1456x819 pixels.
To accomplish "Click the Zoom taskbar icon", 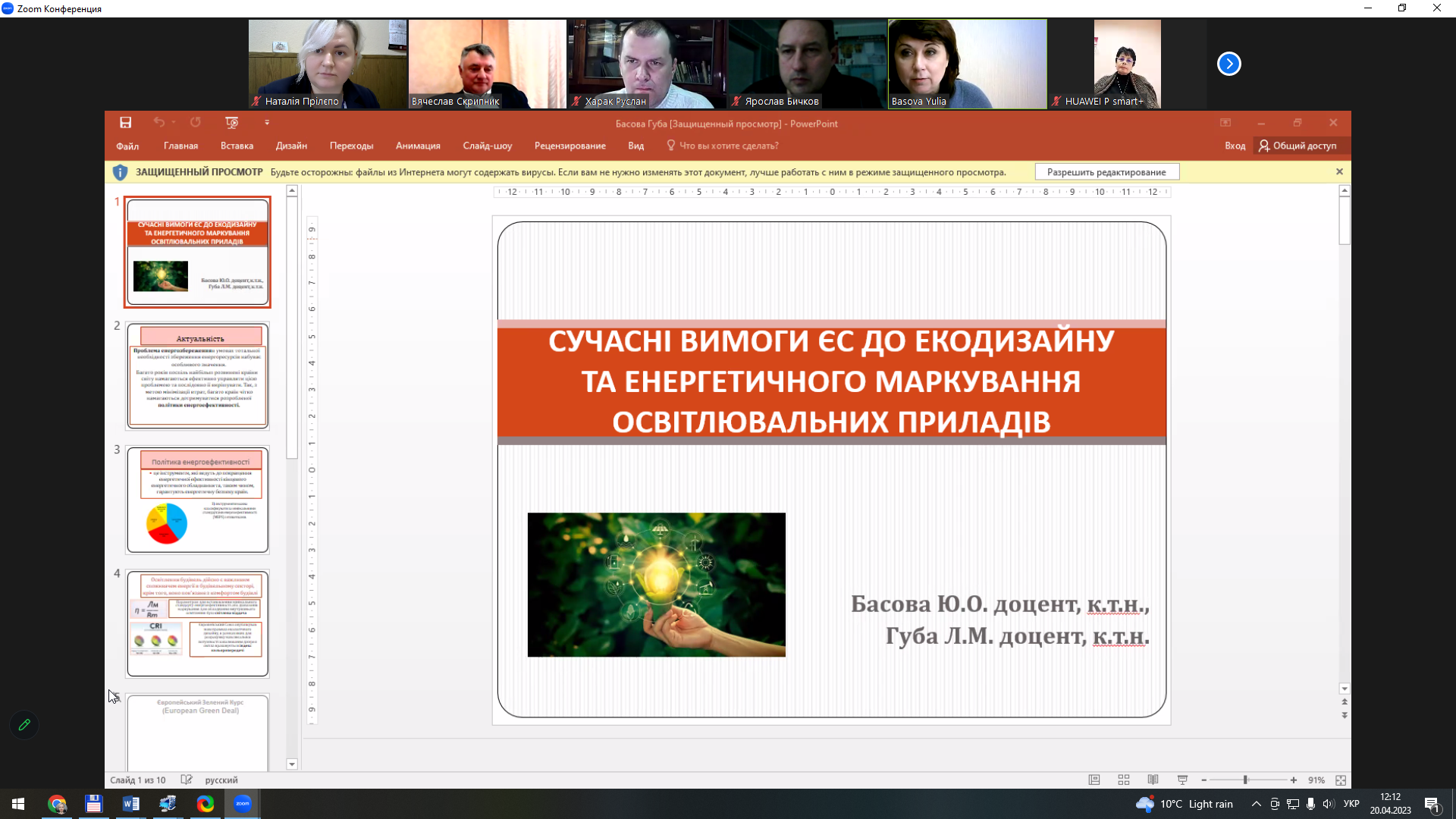I will (x=243, y=804).
